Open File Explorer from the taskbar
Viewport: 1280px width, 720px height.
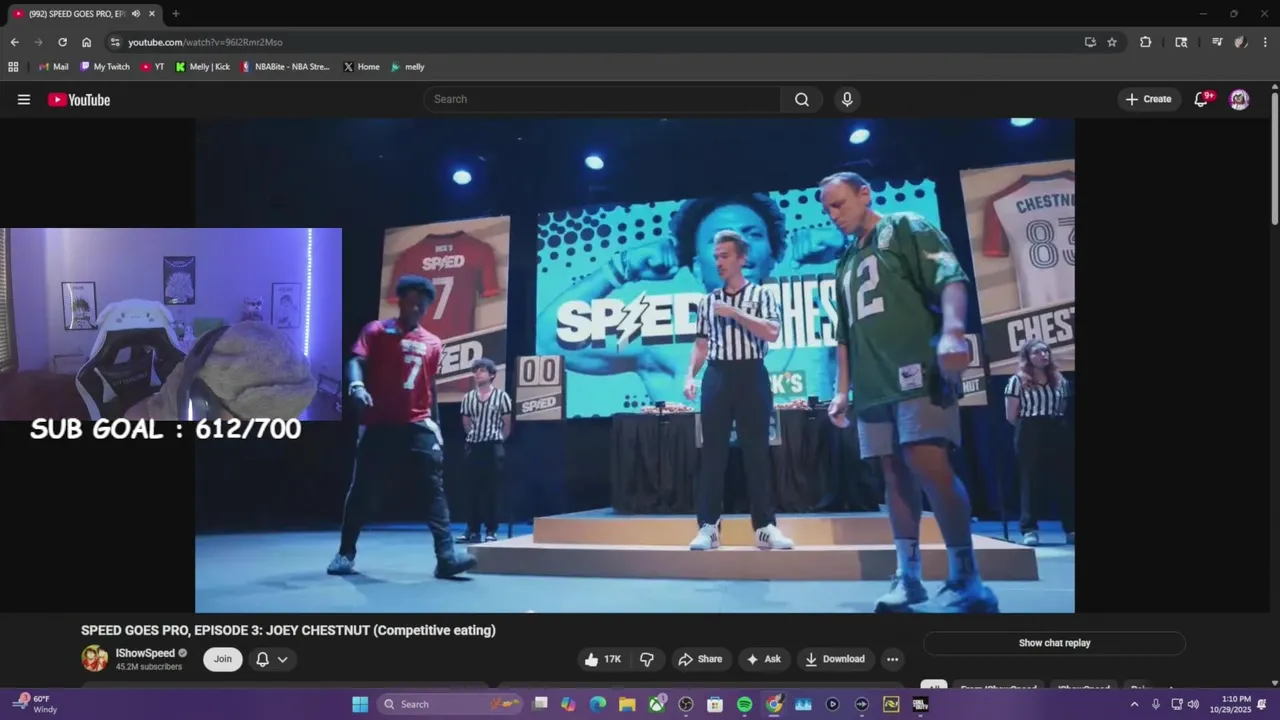pos(627,704)
